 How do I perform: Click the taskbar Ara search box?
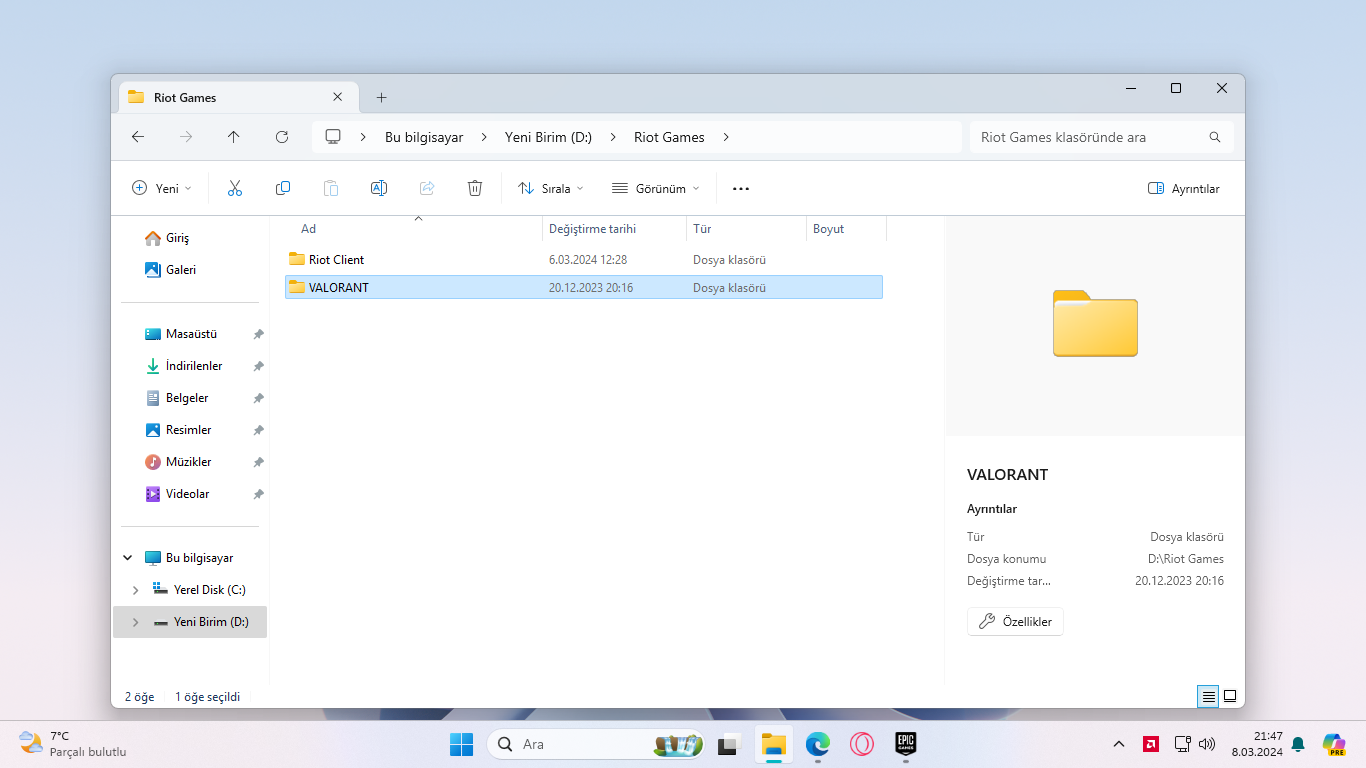tap(596, 744)
